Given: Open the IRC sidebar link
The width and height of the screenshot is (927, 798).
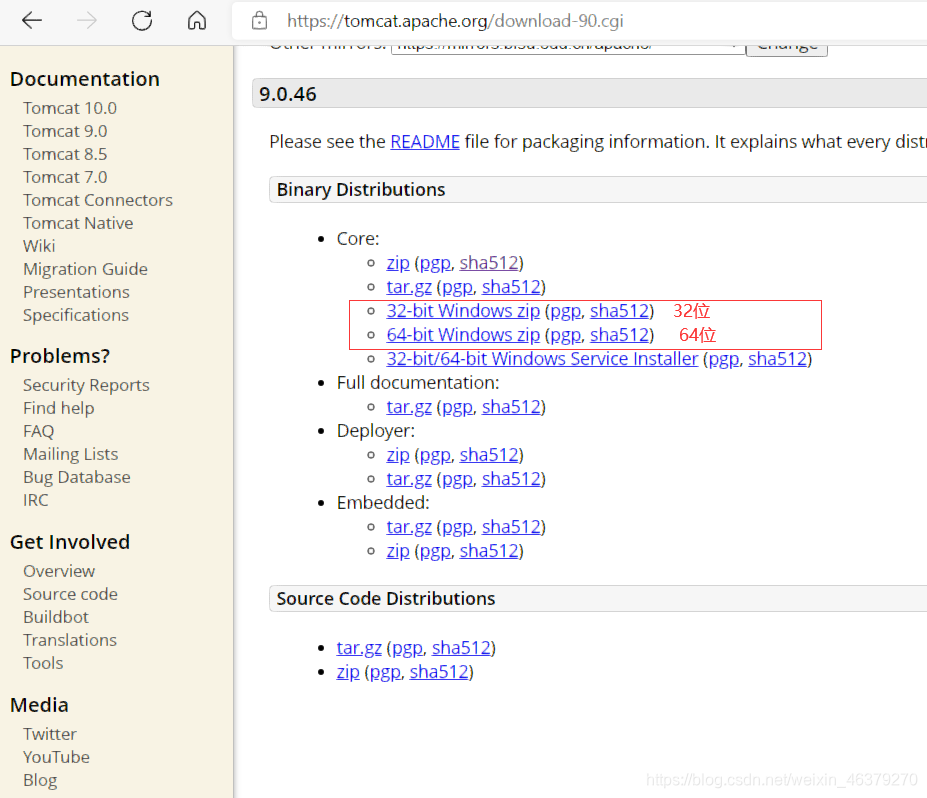Looking at the screenshot, I should [x=35, y=501].
